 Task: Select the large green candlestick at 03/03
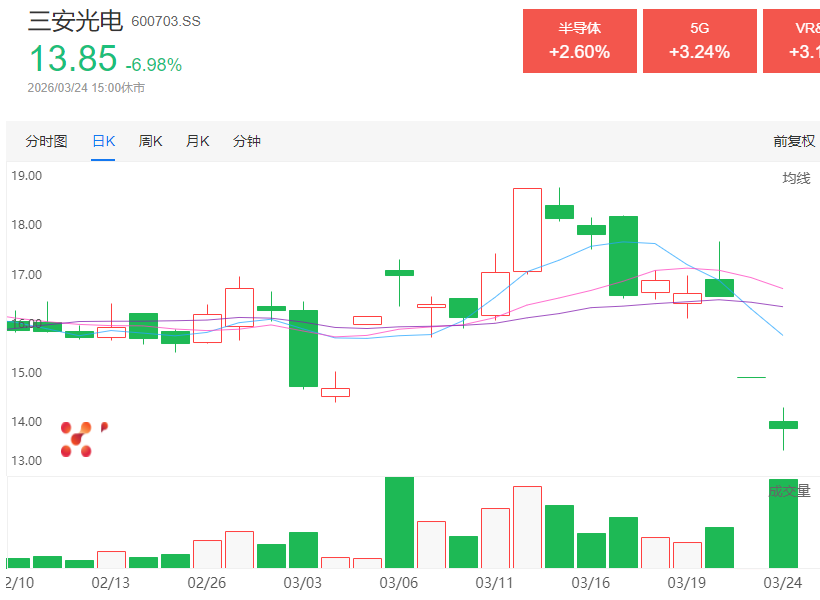(x=303, y=348)
